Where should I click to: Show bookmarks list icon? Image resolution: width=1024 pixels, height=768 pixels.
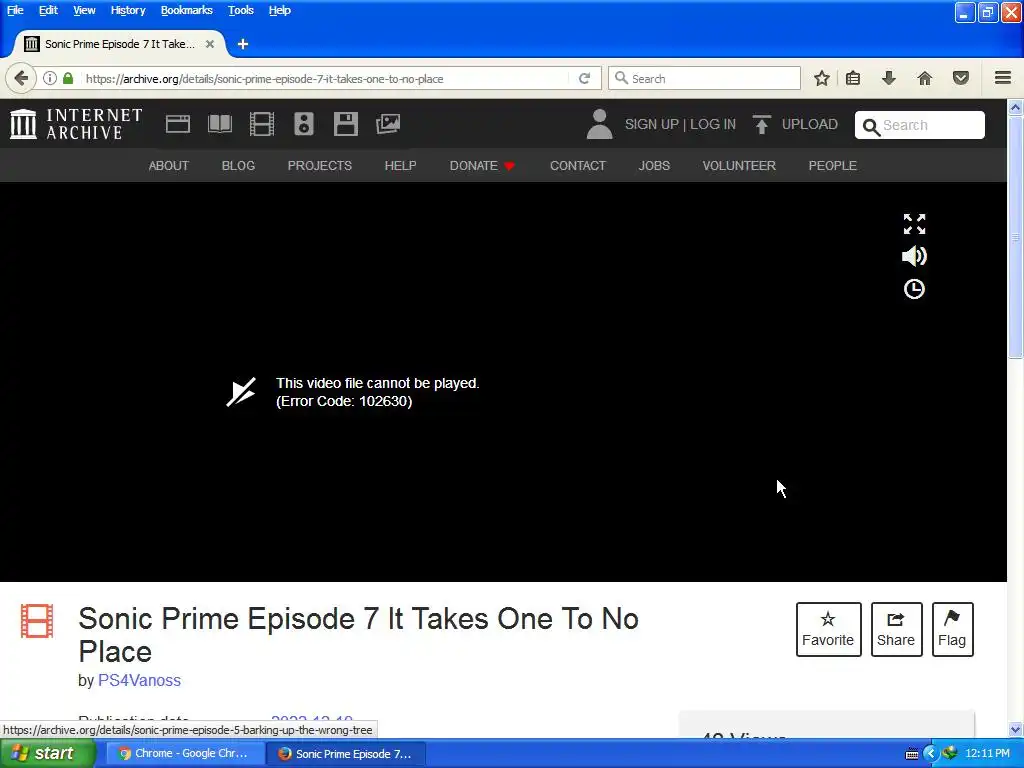853,78
